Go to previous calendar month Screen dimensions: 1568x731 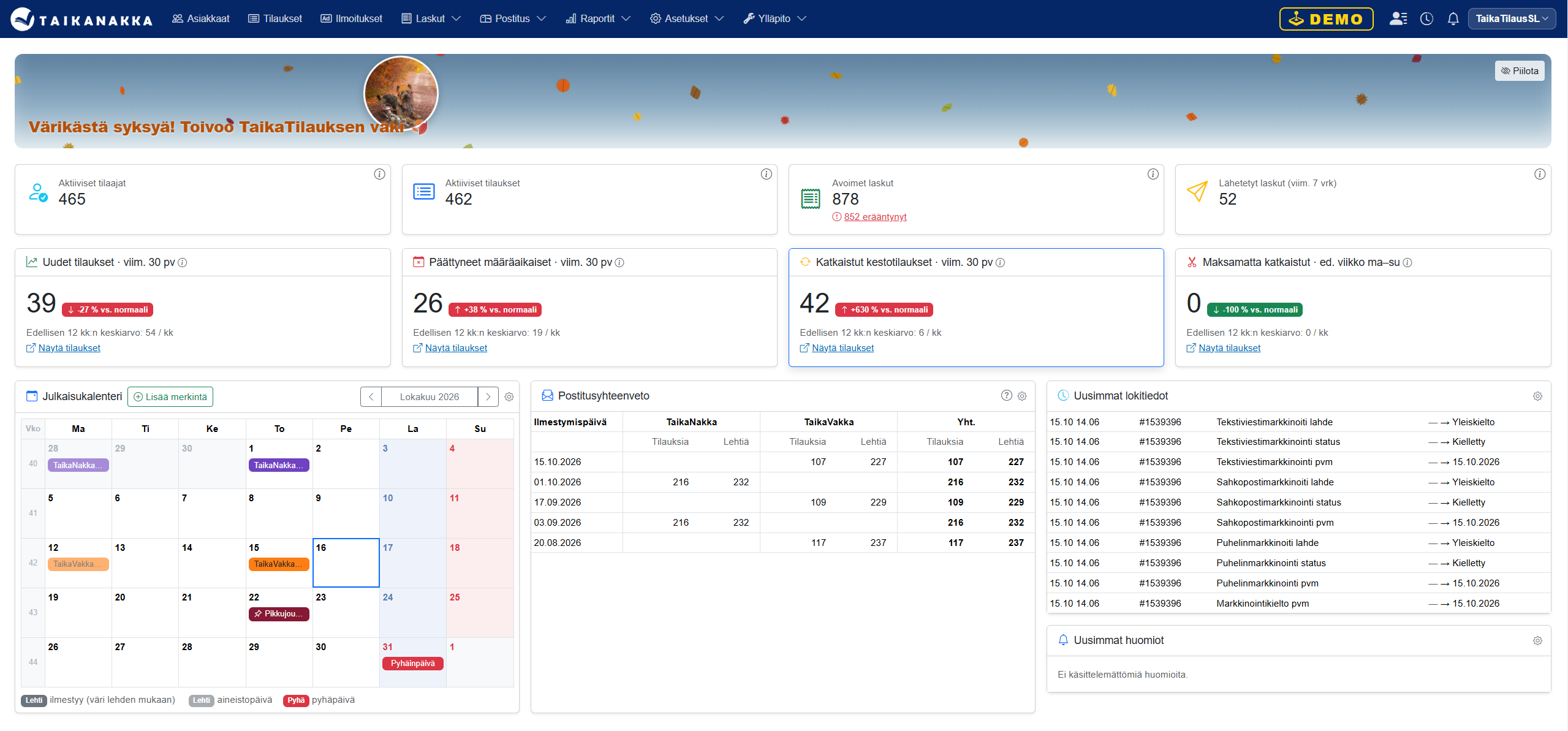click(371, 396)
